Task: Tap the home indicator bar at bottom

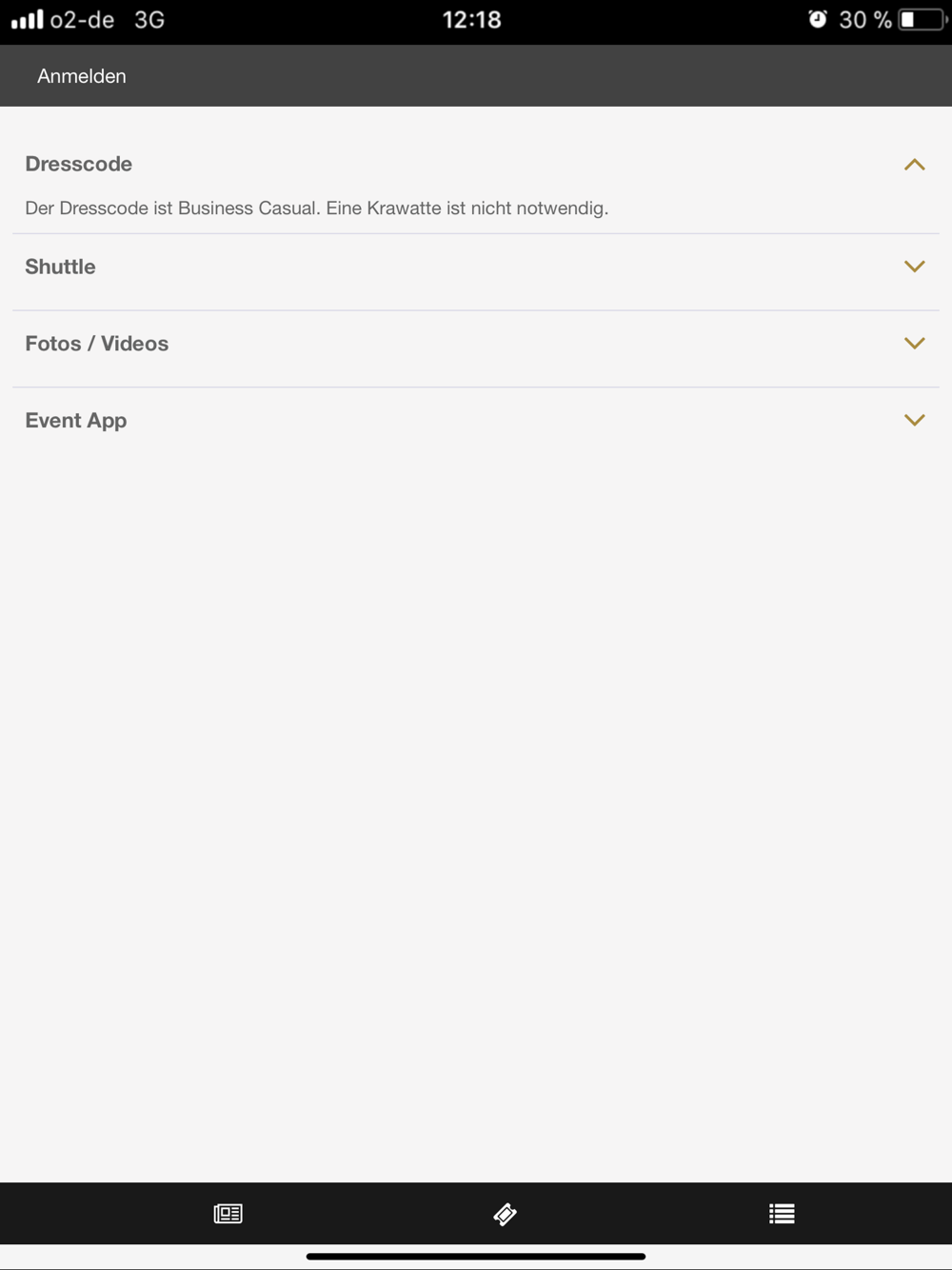Action: pos(476,1257)
